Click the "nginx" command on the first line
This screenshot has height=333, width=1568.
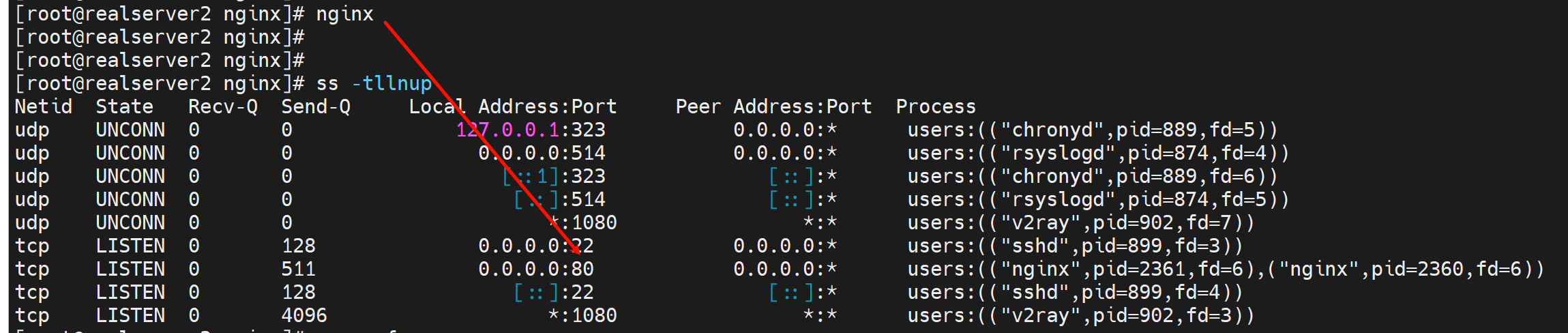(344, 14)
